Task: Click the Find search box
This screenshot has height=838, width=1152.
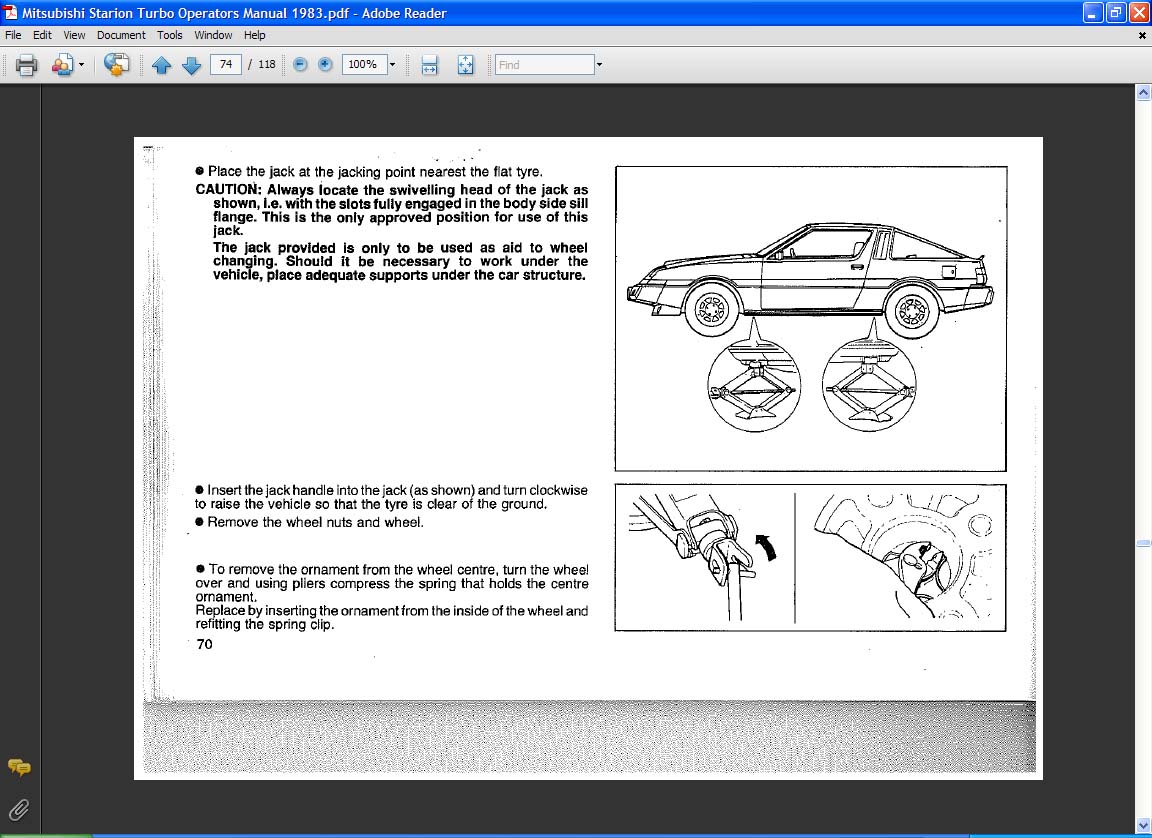Action: [x=544, y=65]
